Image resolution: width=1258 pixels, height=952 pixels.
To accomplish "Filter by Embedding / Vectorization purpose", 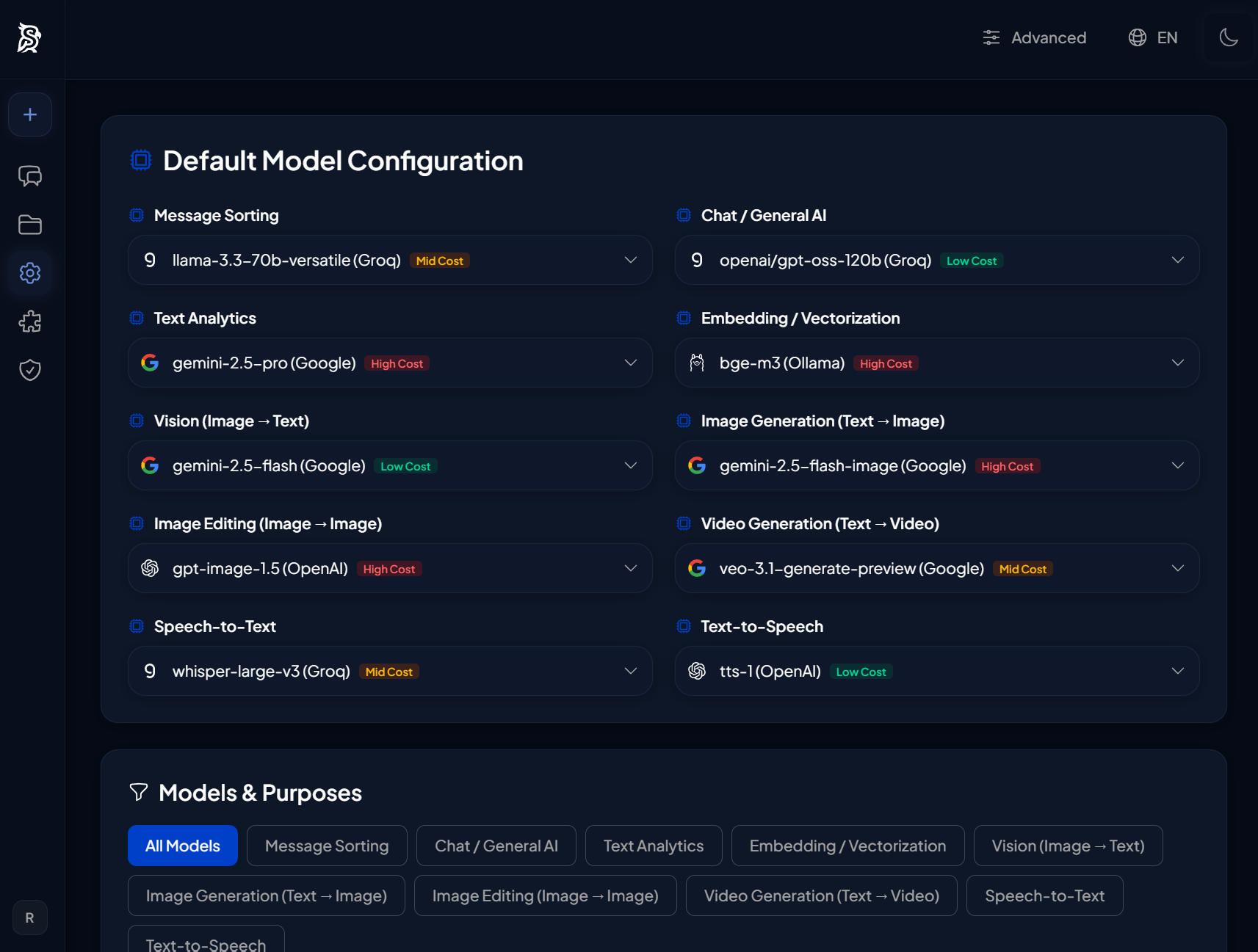I will pos(848,846).
